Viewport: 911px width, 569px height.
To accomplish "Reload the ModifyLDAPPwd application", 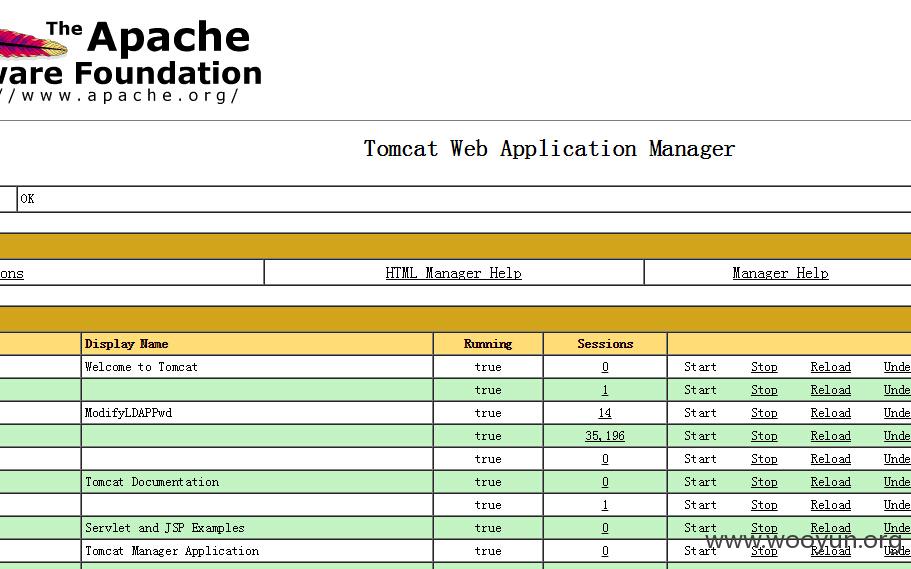I will pyautogui.click(x=831, y=413).
